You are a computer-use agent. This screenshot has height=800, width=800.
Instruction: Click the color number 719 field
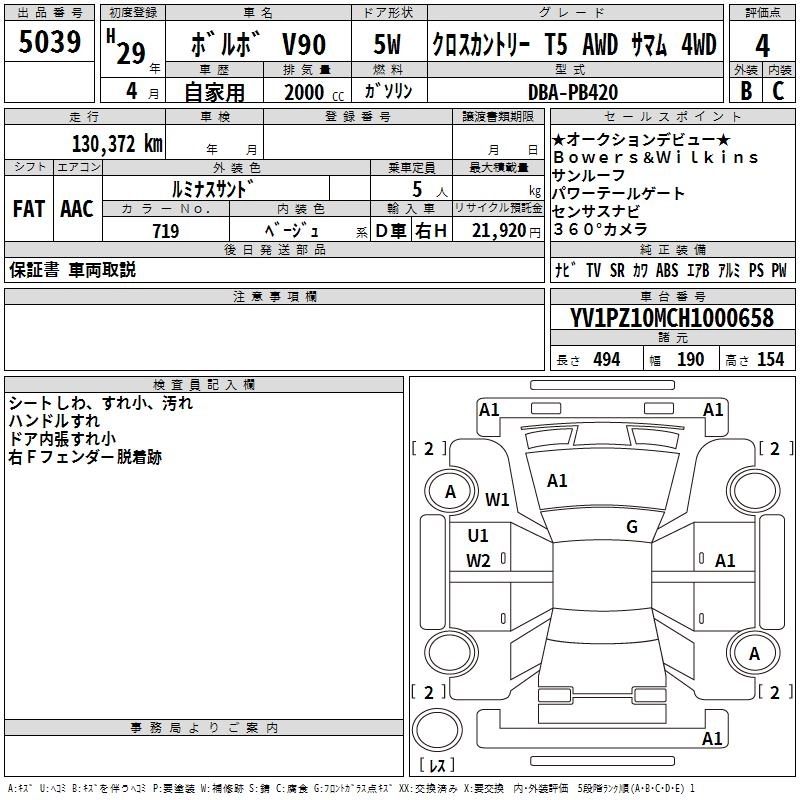point(166,231)
